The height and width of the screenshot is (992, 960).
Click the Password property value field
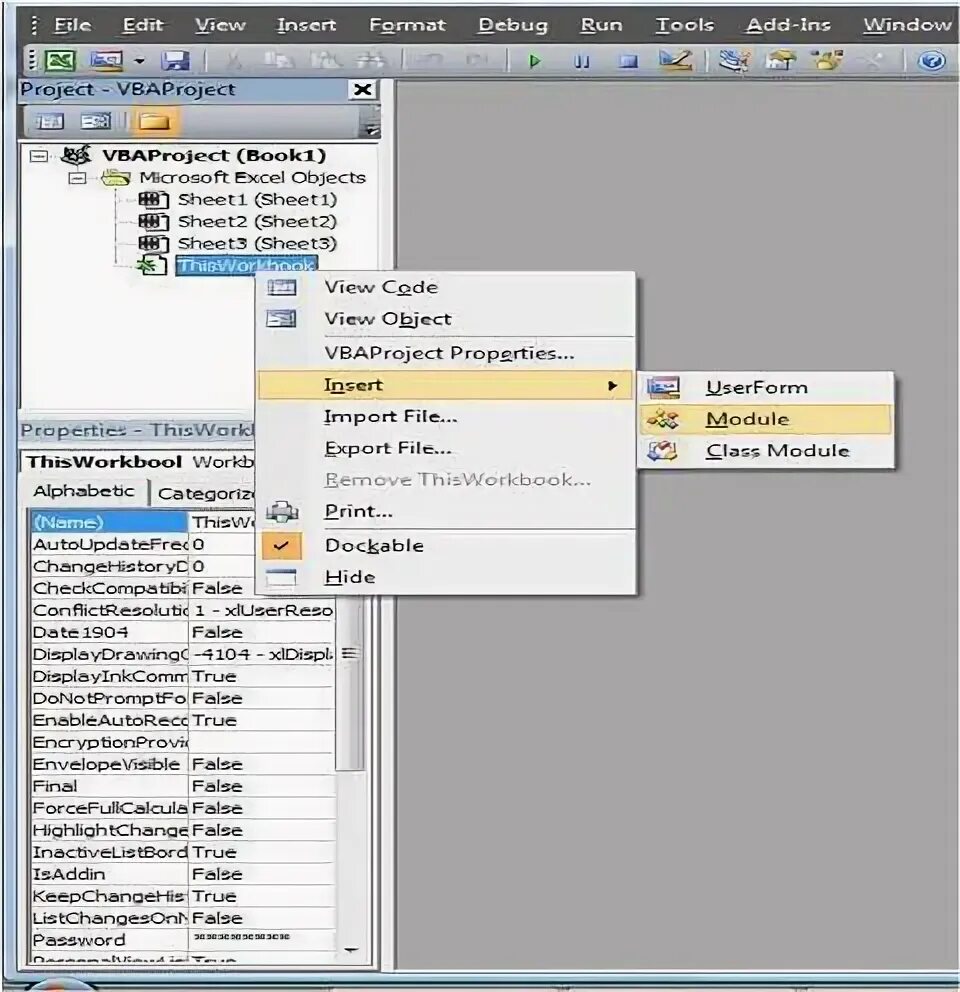click(261, 939)
